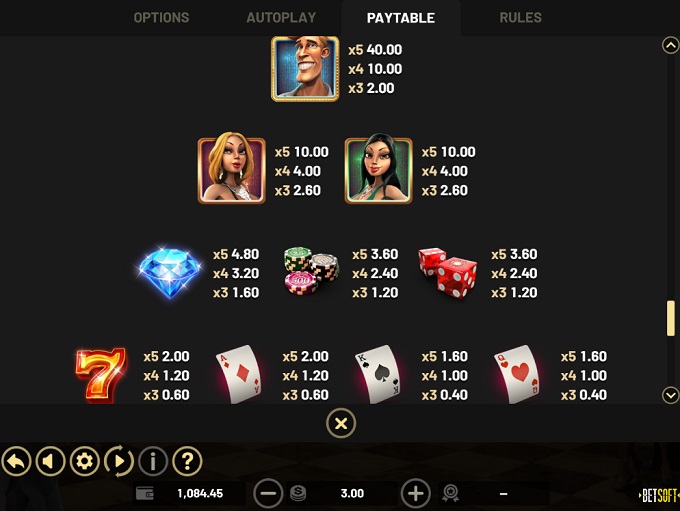Select the Paytable tab
Screen dimensions: 680x511
coord(401,18)
